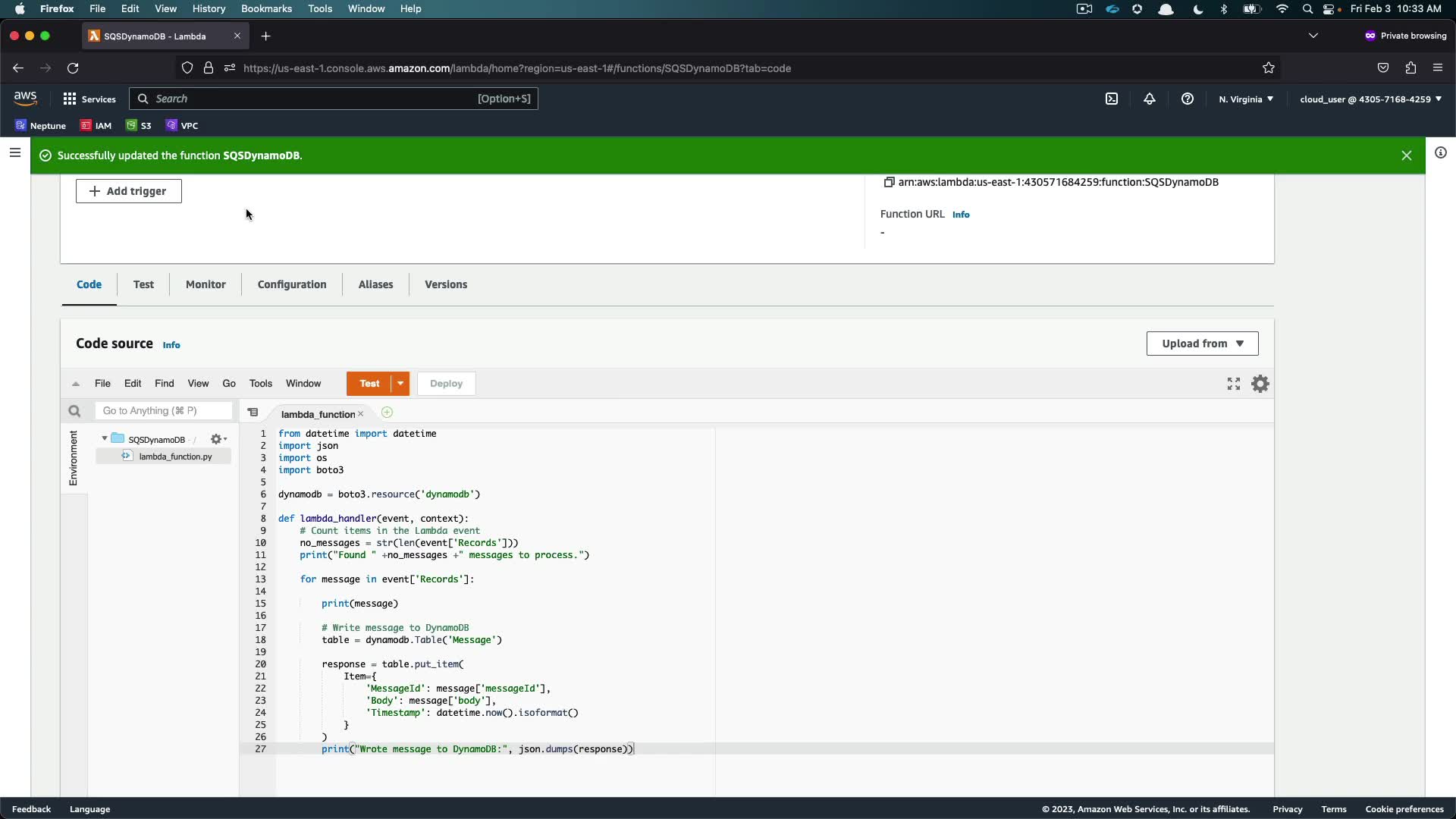Open the AWS support help icon
The width and height of the screenshot is (1456, 819).
click(1188, 99)
